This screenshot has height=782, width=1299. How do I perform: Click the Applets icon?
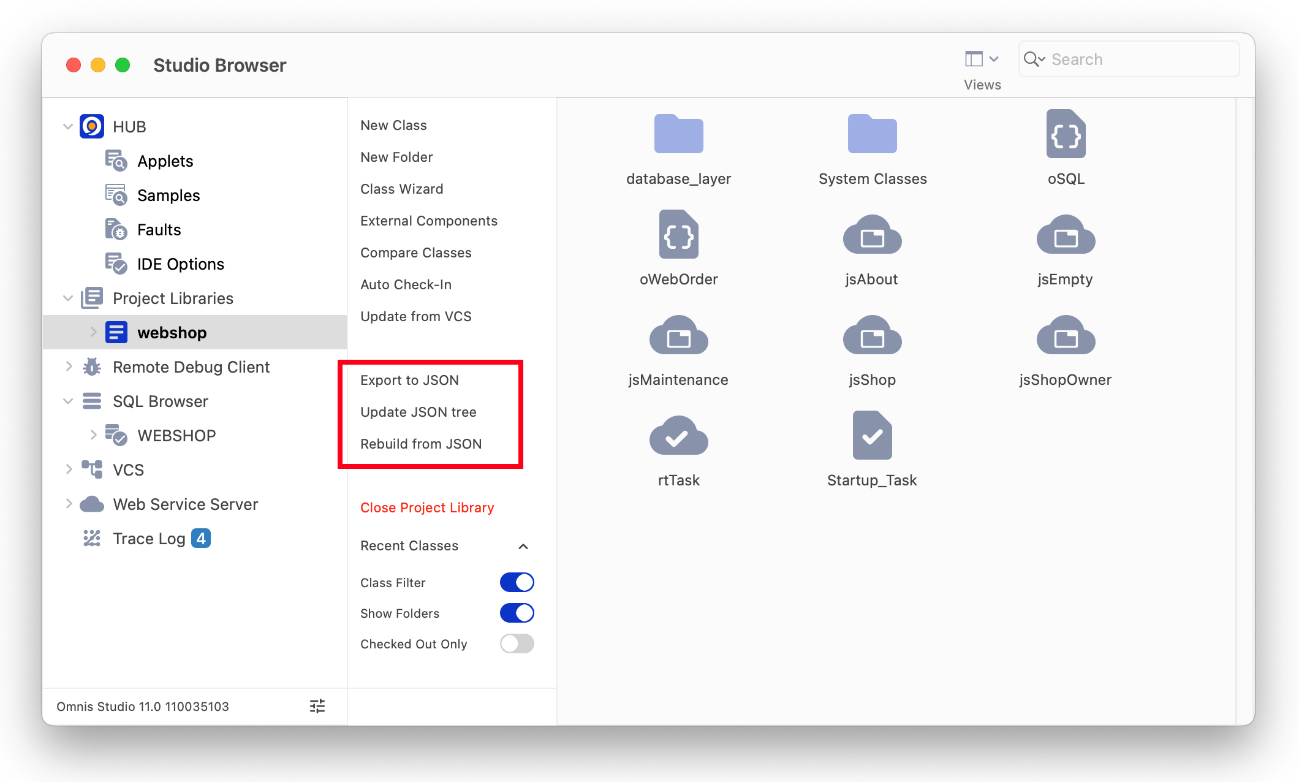[116, 161]
